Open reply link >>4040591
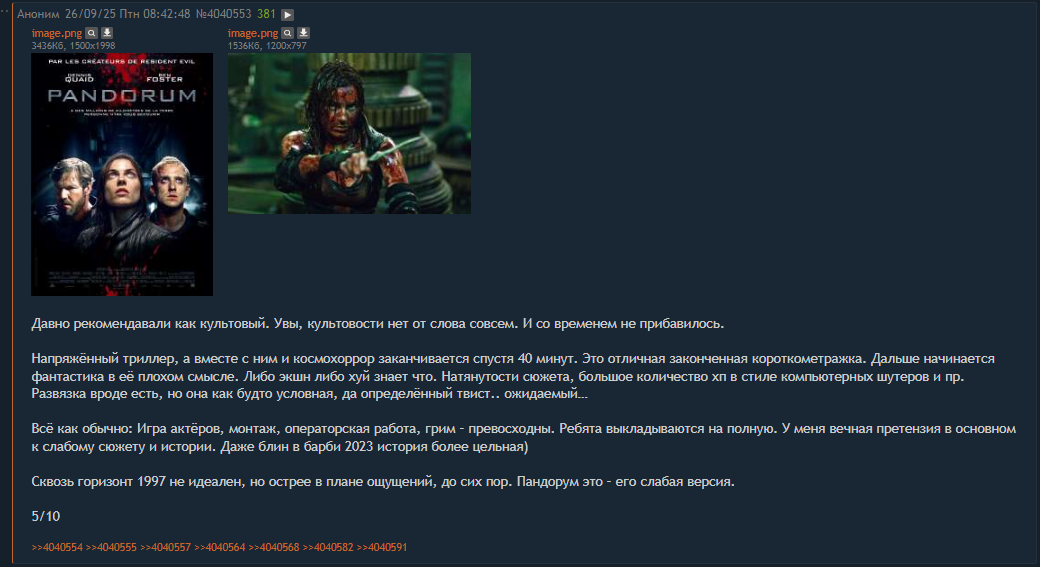 (382, 548)
